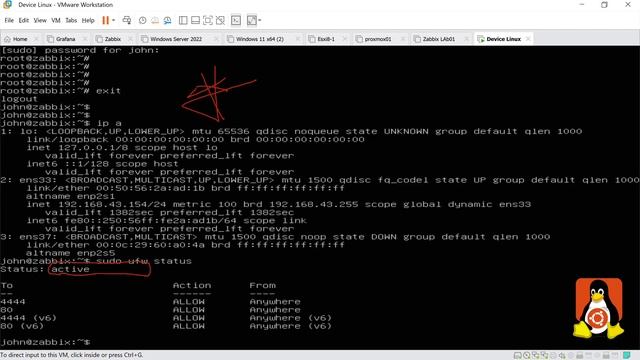Open the Help menu

(88, 20)
